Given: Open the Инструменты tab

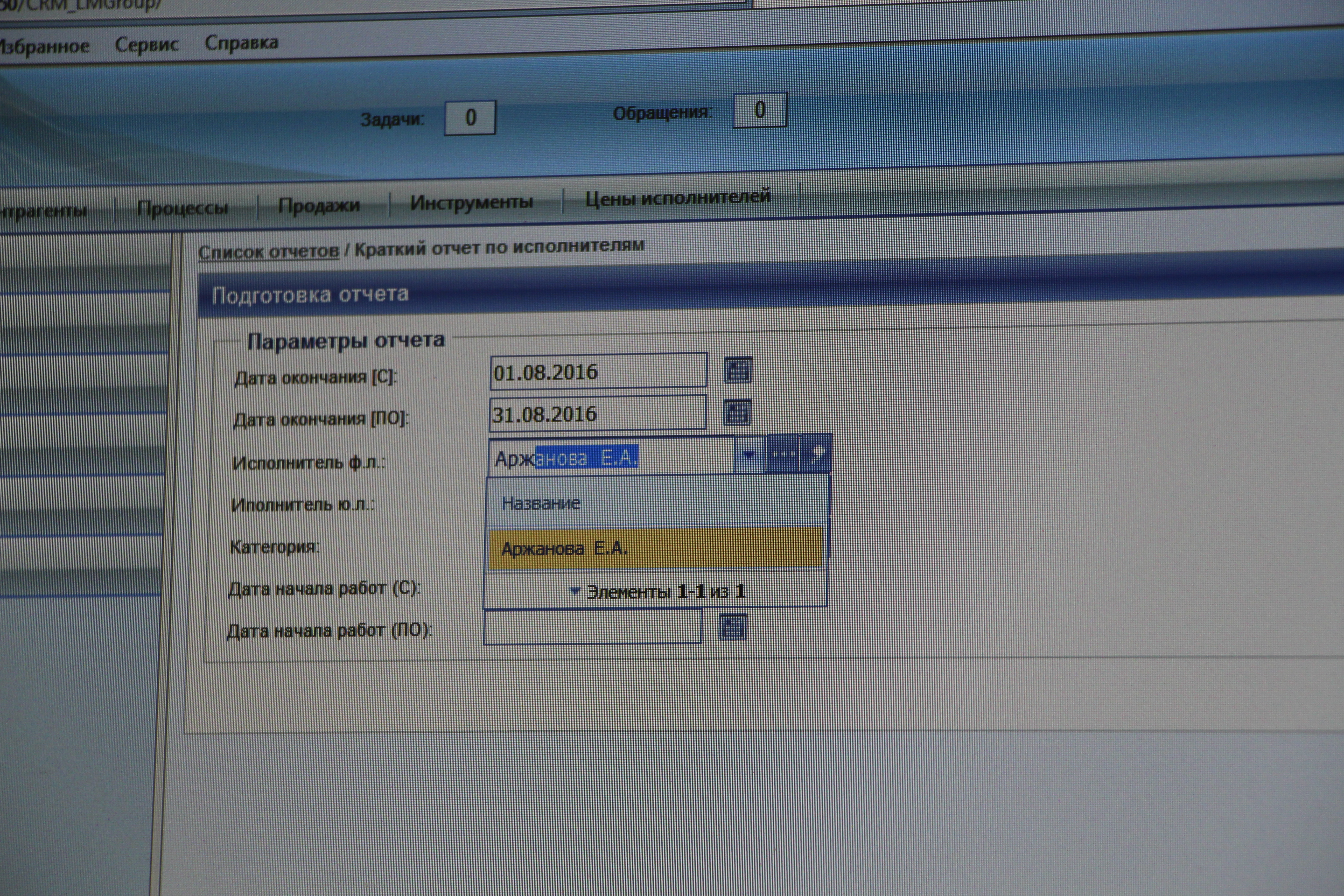Looking at the screenshot, I should pyautogui.click(x=471, y=202).
